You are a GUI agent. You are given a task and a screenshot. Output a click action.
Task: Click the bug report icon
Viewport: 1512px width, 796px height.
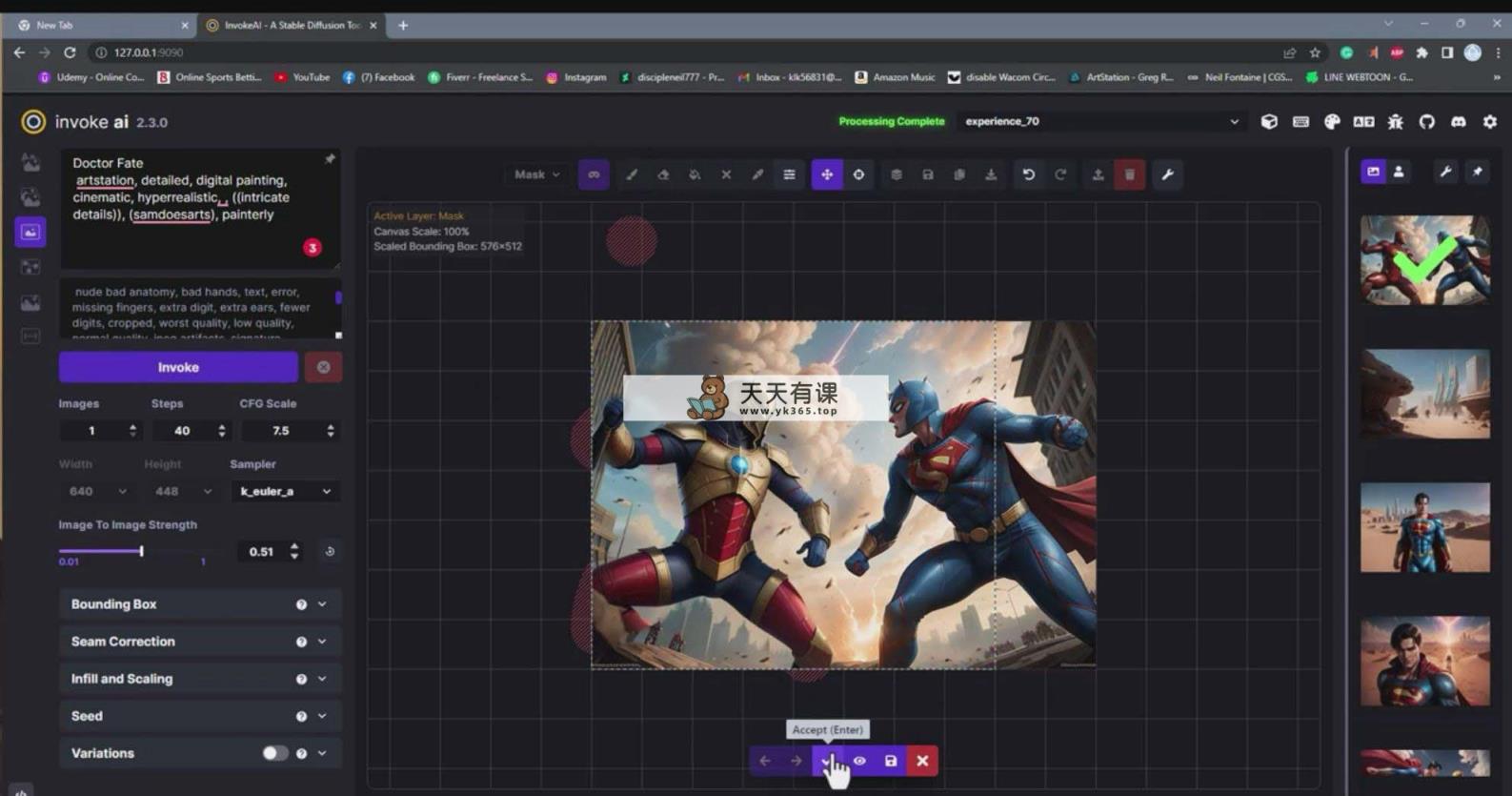(x=1395, y=122)
